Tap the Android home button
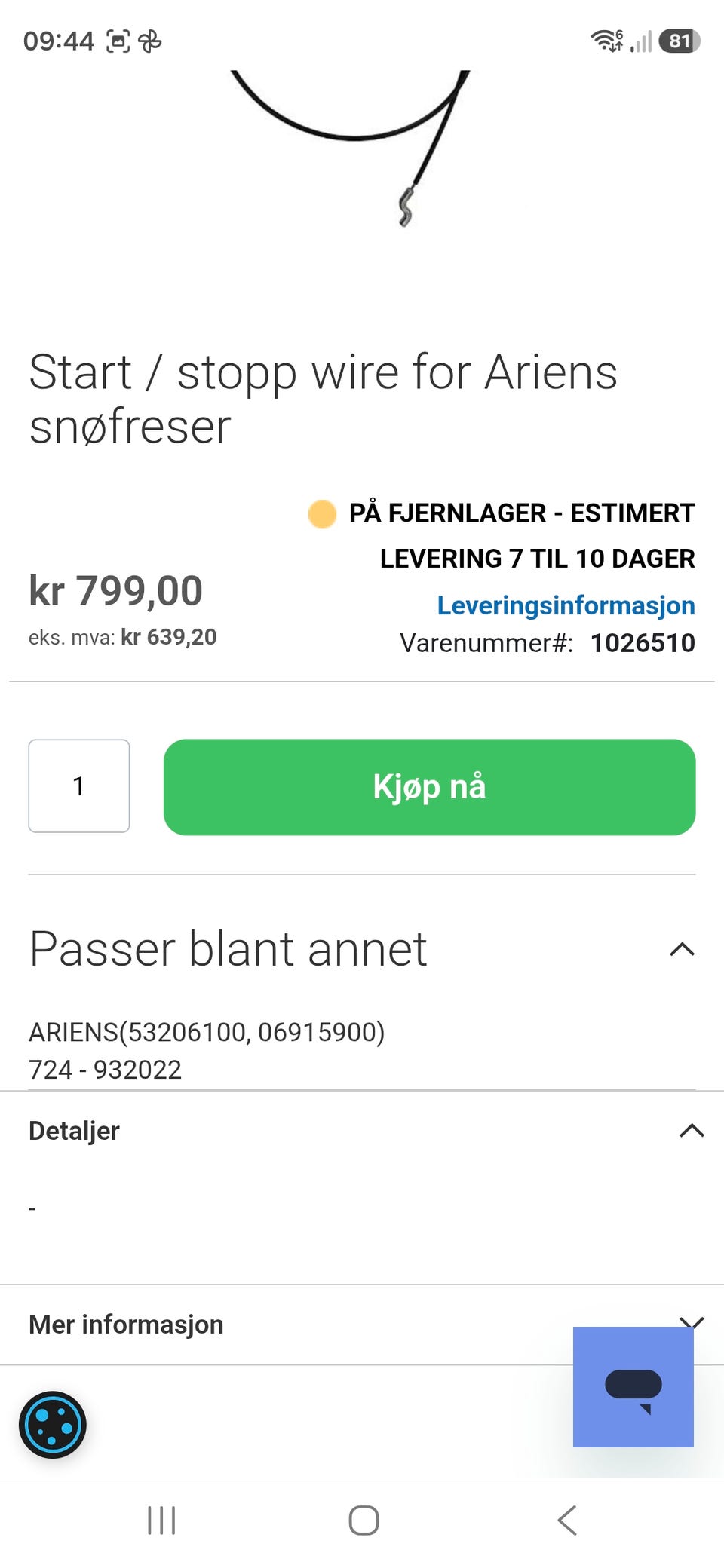Viewport: 724px width, 1568px height. pos(364,1520)
